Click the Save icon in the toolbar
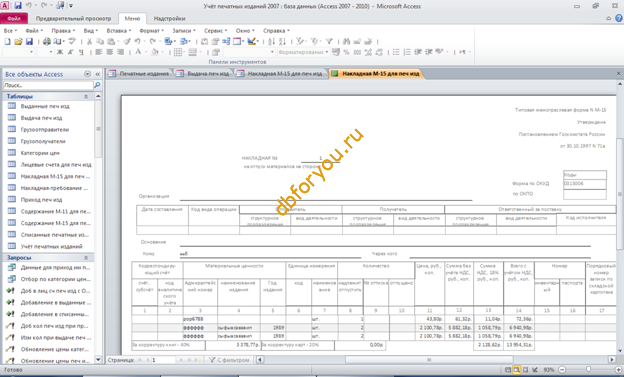The width and height of the screenshot is (624, 377). tap(29, 41)
